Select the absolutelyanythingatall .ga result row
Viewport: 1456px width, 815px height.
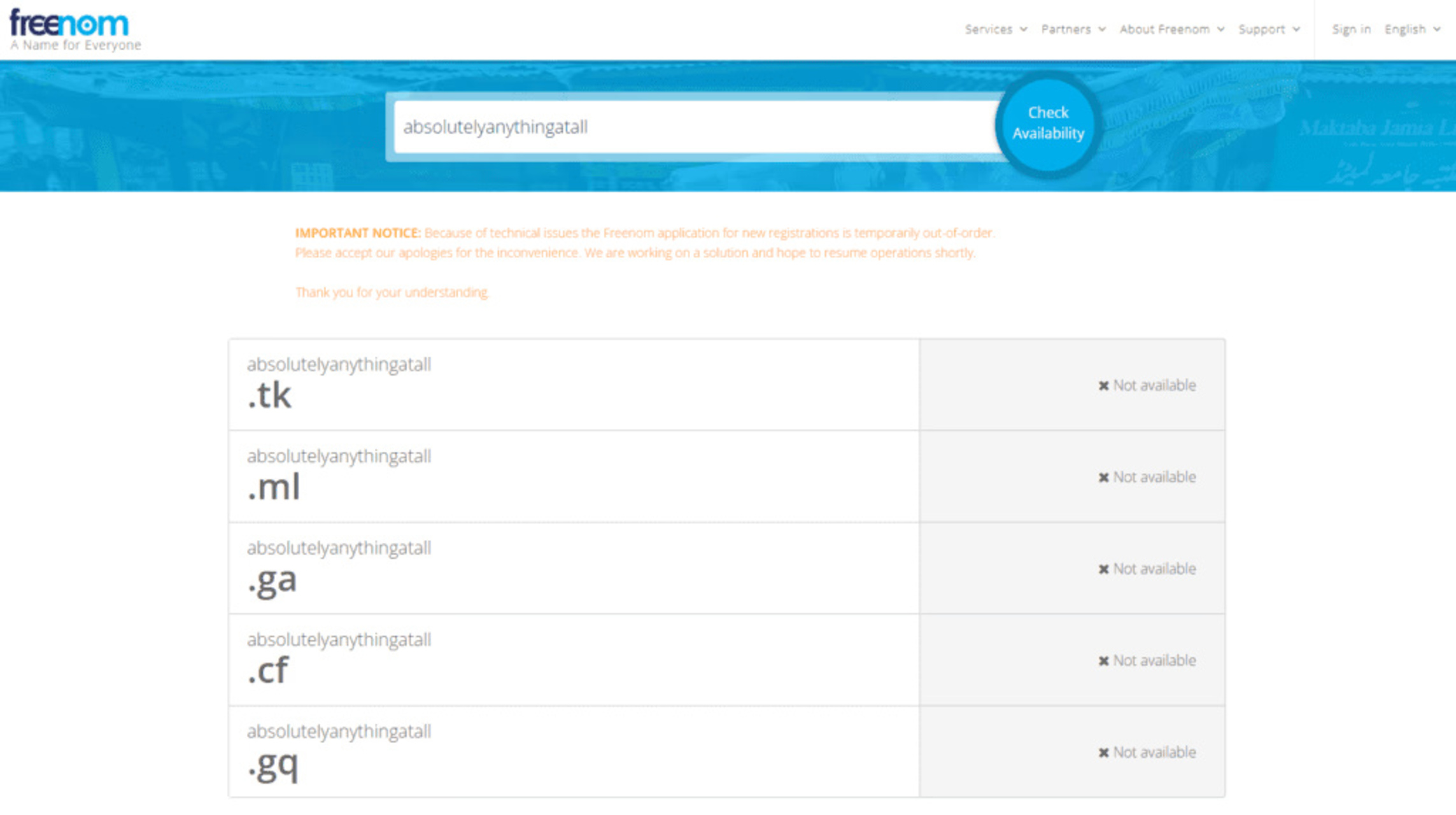(726, 568)
